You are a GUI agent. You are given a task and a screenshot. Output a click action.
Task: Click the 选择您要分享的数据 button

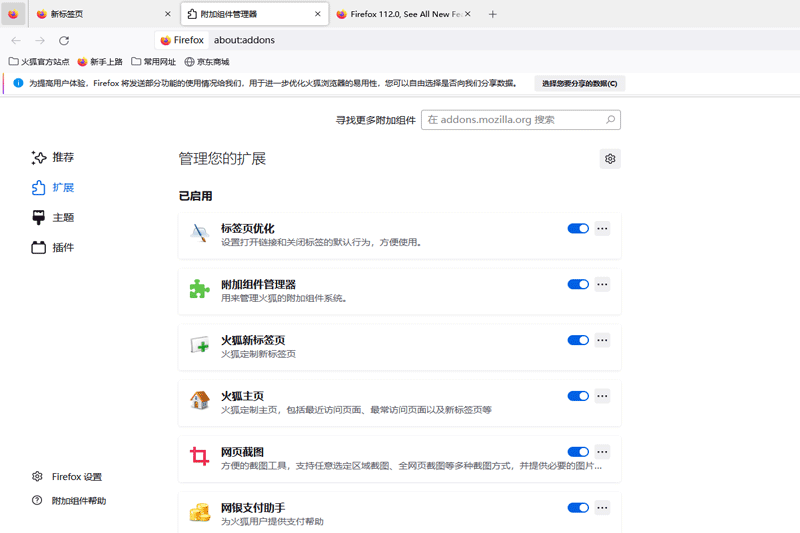pos(579,83)
